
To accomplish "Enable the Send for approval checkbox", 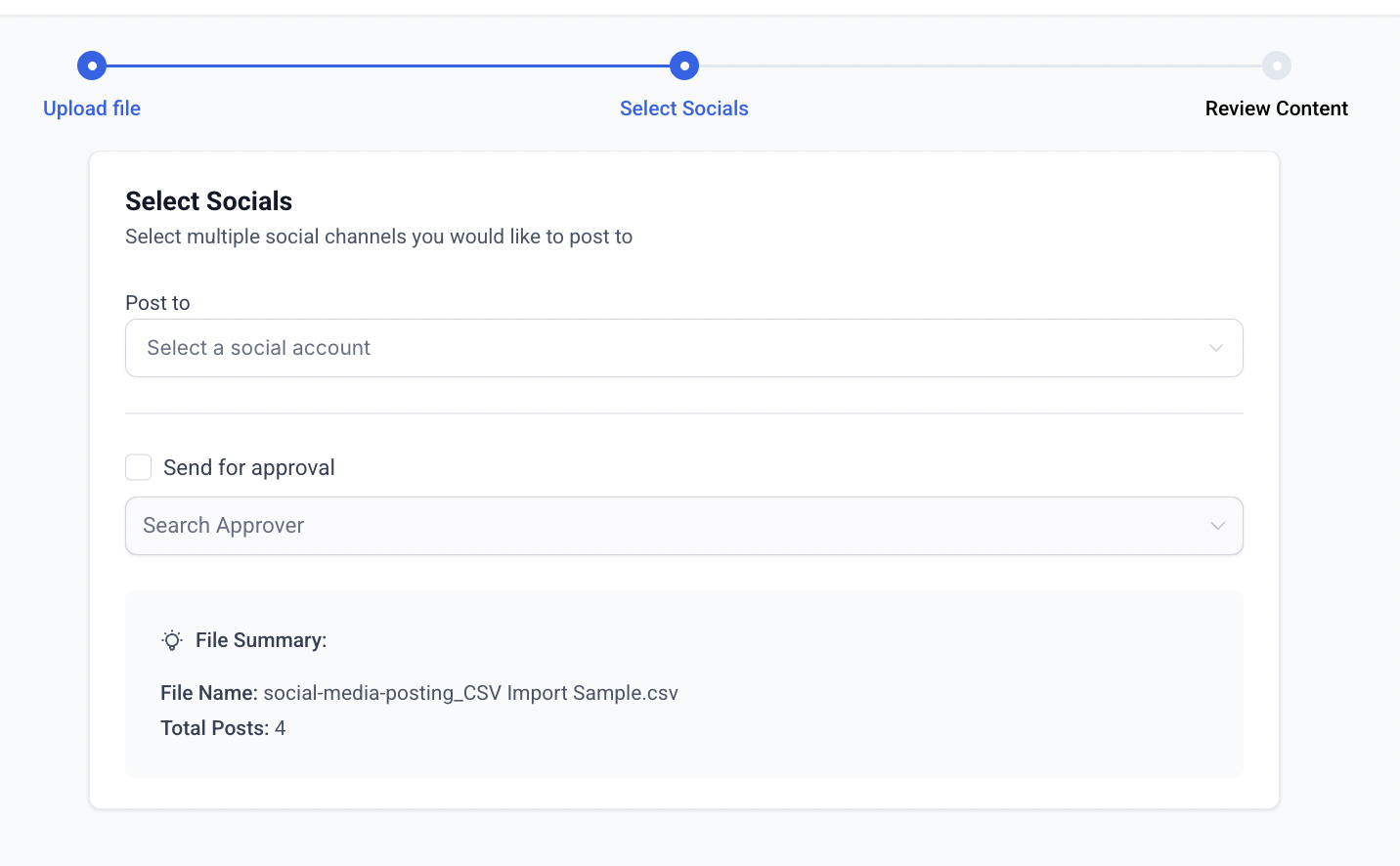I will pos(139,467).
